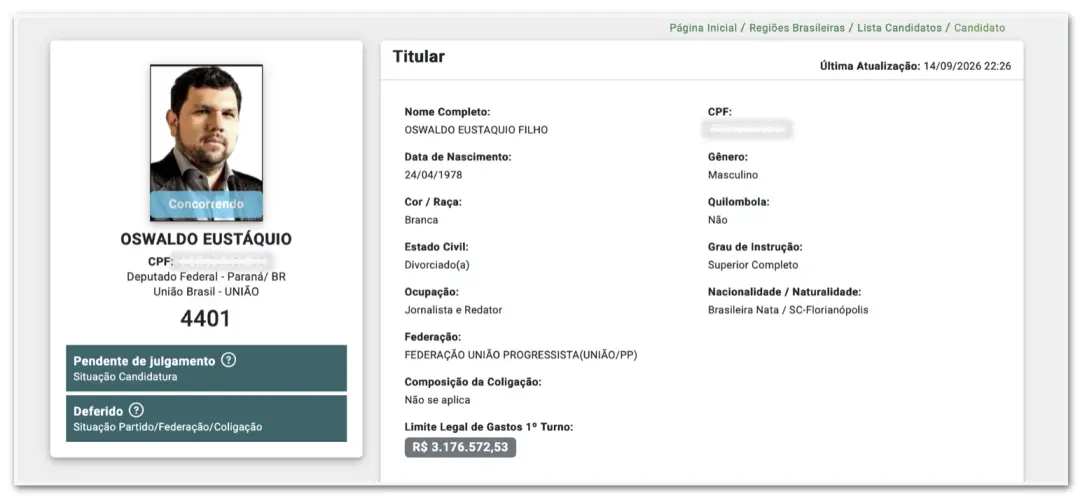Click the candidate name OSWALDO EUSTÁQUIO heading
This screenshot has height=503, width=1080.
point(206,239)
